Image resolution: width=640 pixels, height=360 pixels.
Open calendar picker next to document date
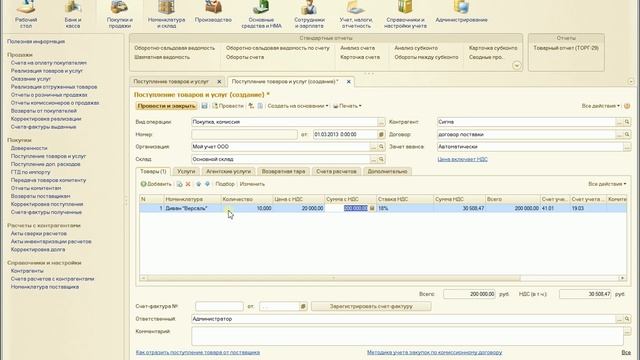point(381,134)
